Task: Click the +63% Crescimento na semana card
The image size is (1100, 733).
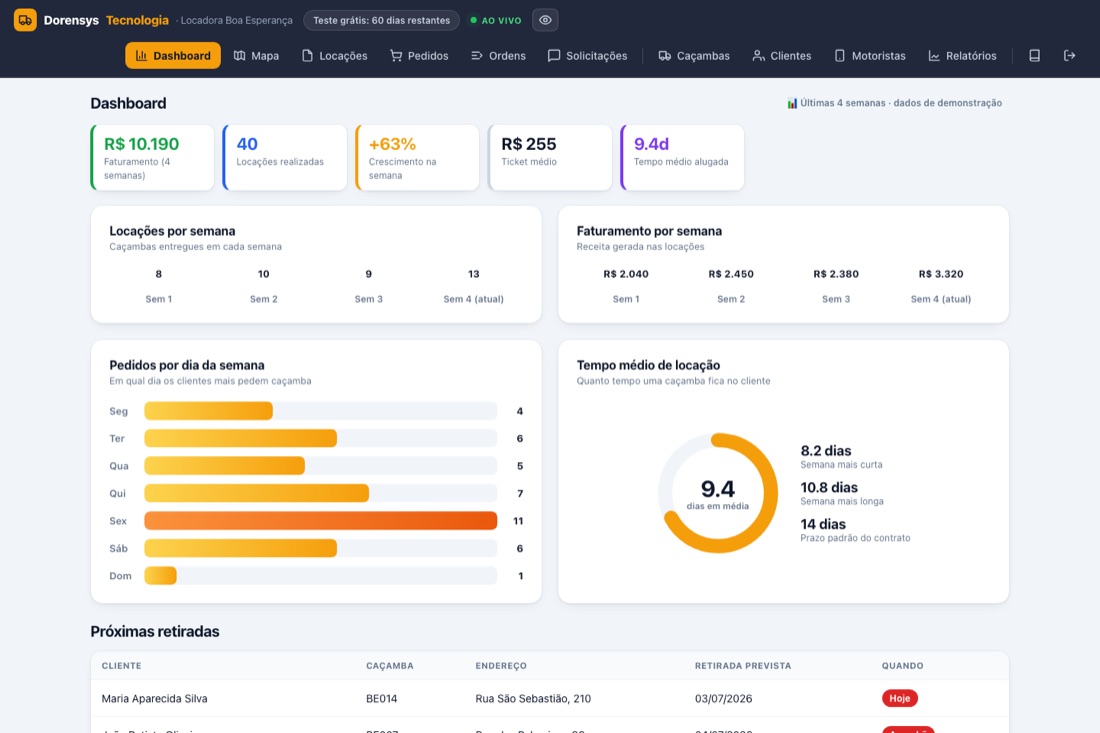Action: [417, 158]
